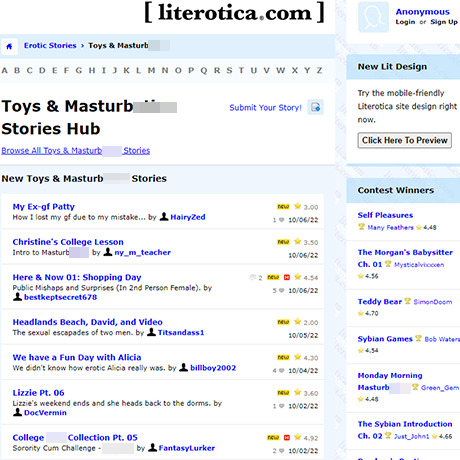
Task: Click heart icon on Lizzie Pt. 06 row
Action: 282,406
